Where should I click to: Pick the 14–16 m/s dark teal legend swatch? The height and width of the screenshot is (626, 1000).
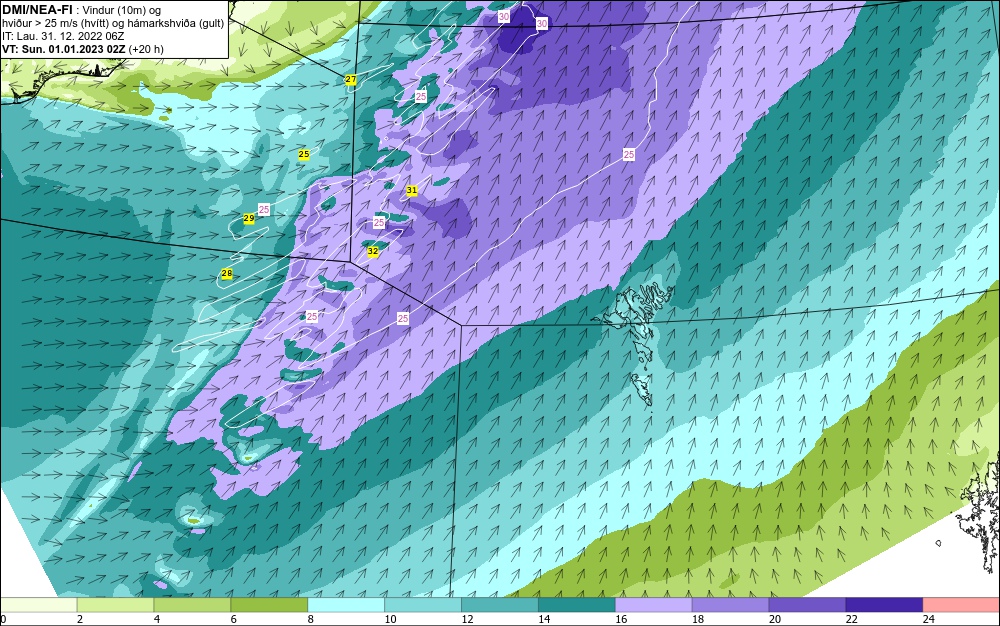click(577, 605)
